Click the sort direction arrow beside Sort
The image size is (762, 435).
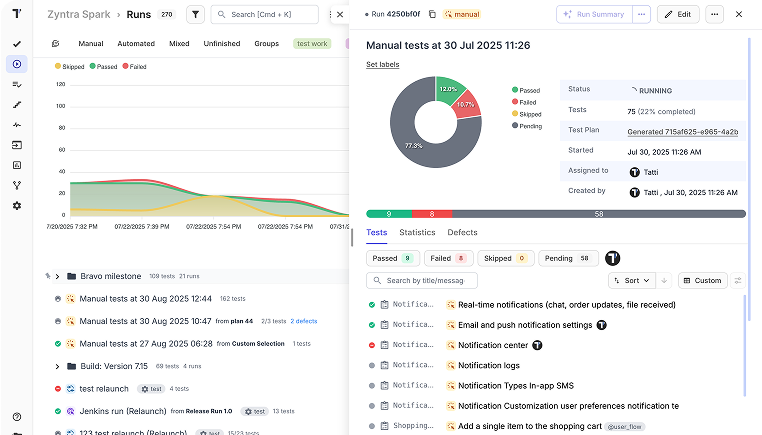664,281
